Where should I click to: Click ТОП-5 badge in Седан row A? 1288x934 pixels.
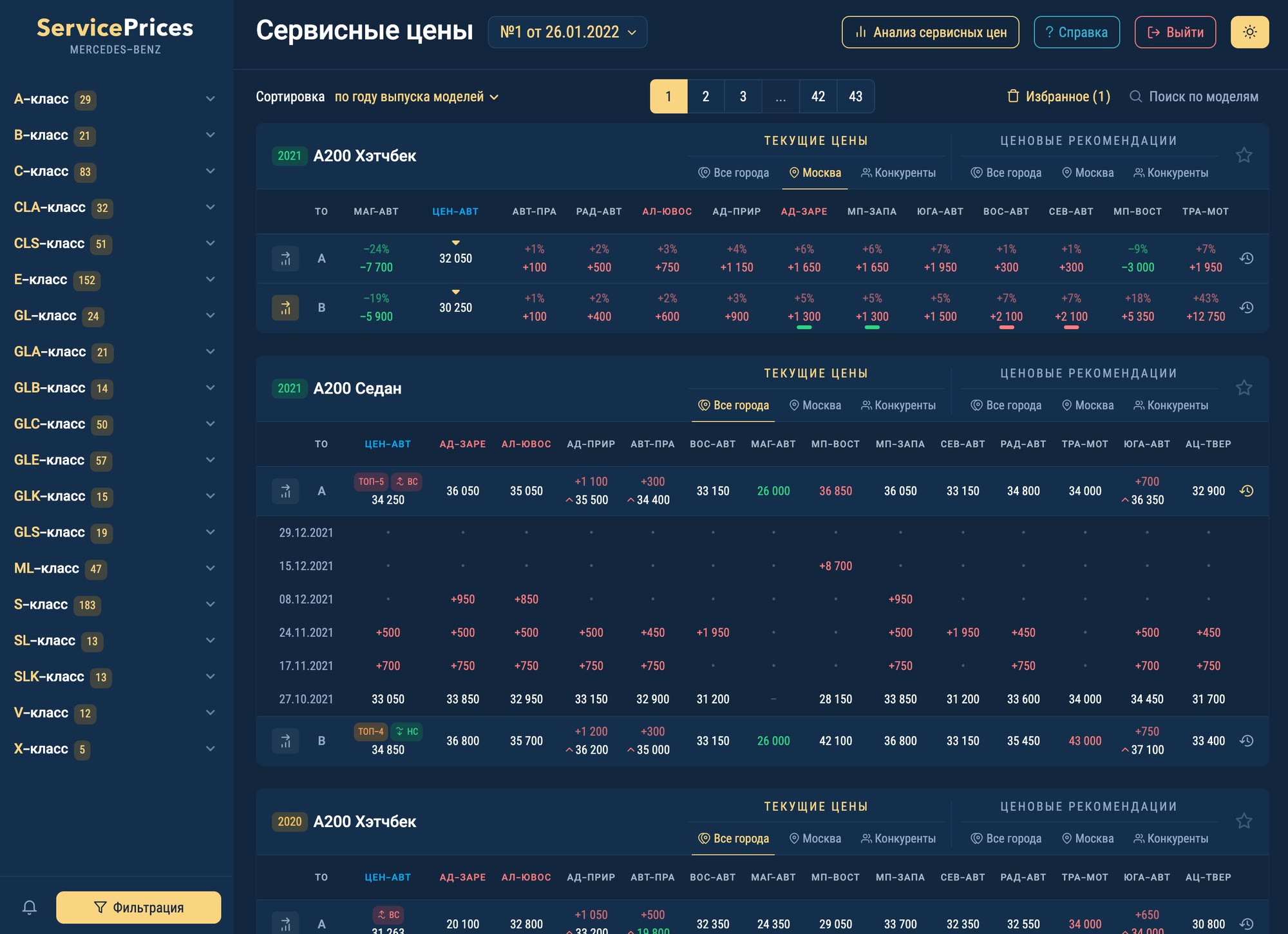tap(371, 481)
